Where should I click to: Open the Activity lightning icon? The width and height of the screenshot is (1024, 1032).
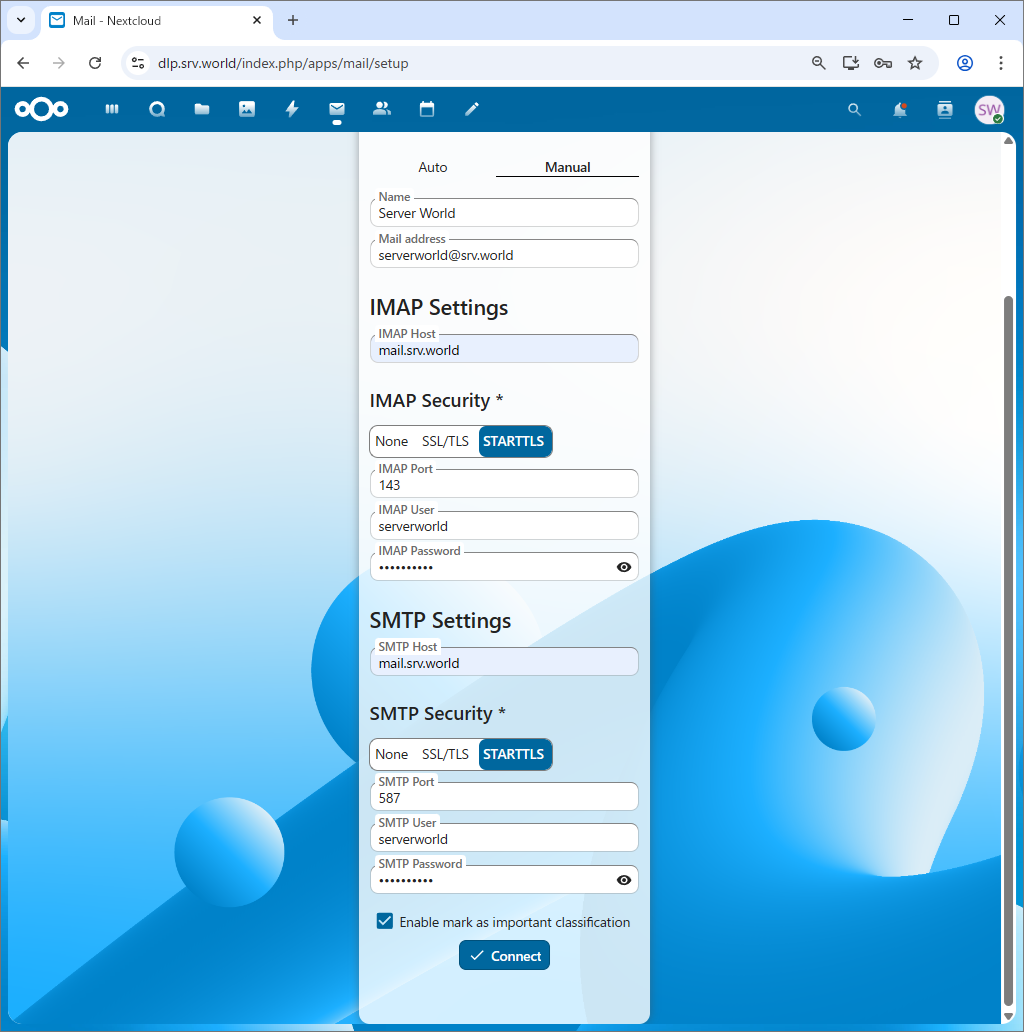pos(292,109)
